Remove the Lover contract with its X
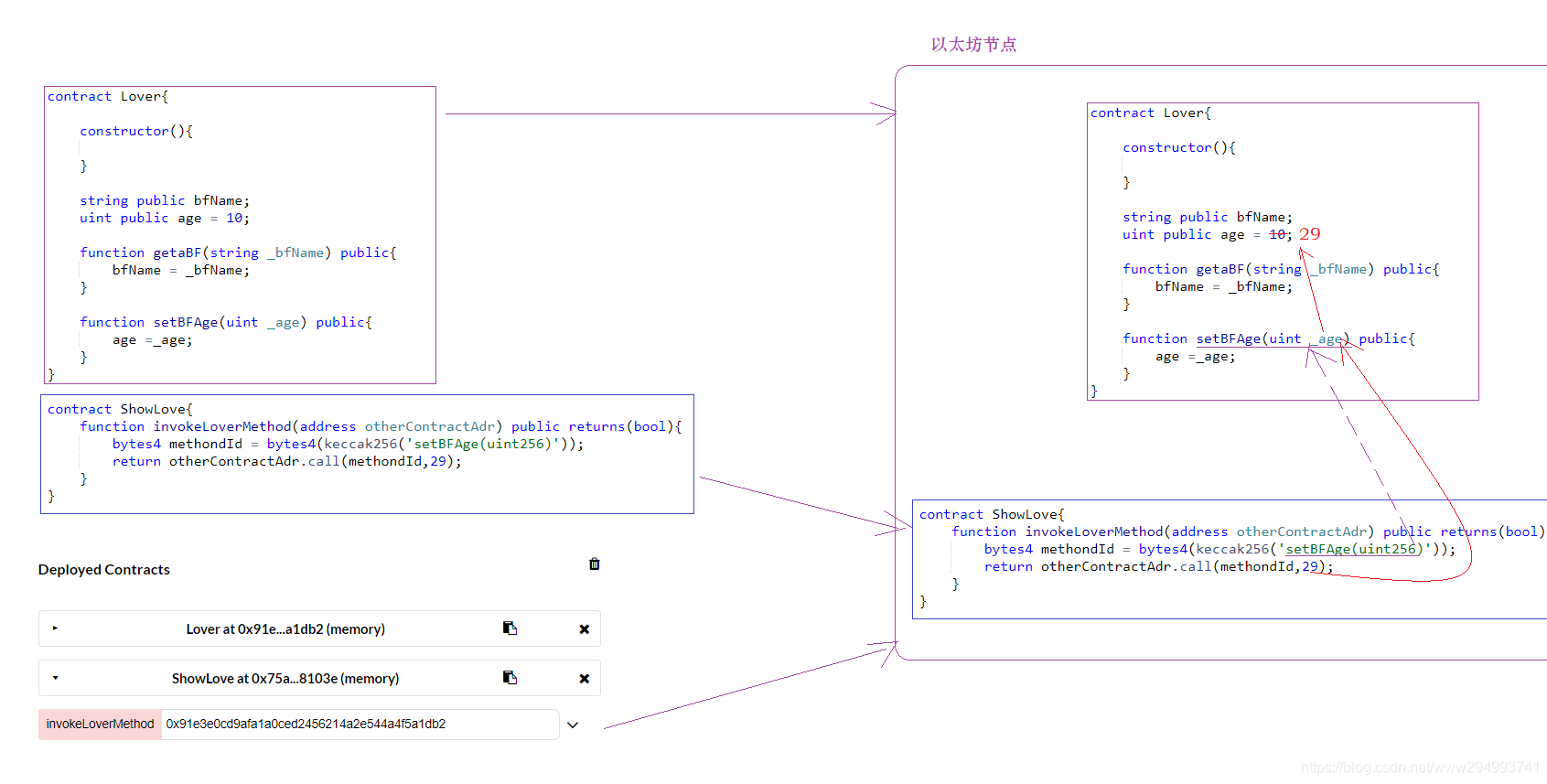 point(584,629)
